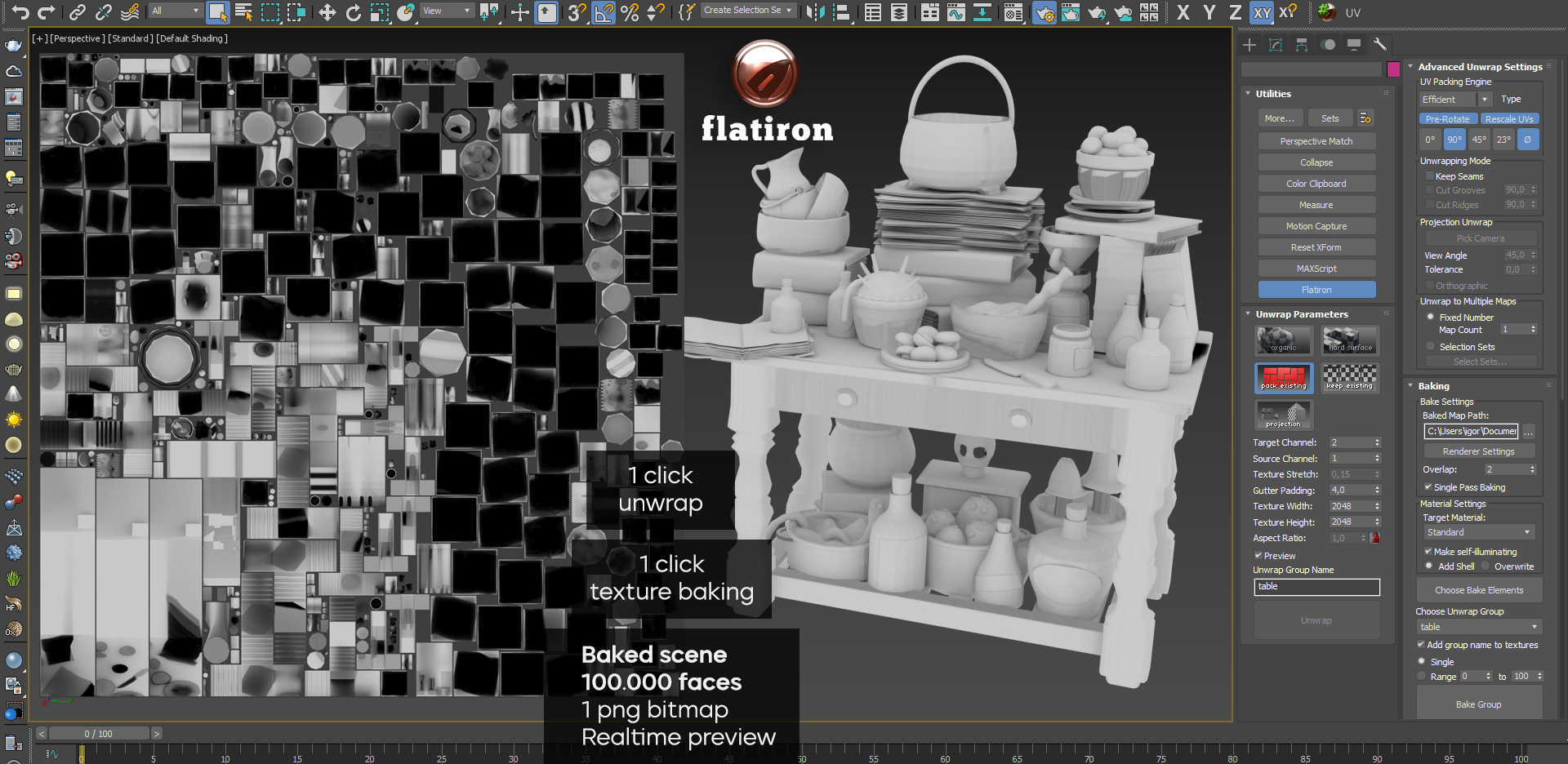This screenshot has height=764, width=1568.
Task: Toggle Add group name to textures
Action: click(1421, 645)
